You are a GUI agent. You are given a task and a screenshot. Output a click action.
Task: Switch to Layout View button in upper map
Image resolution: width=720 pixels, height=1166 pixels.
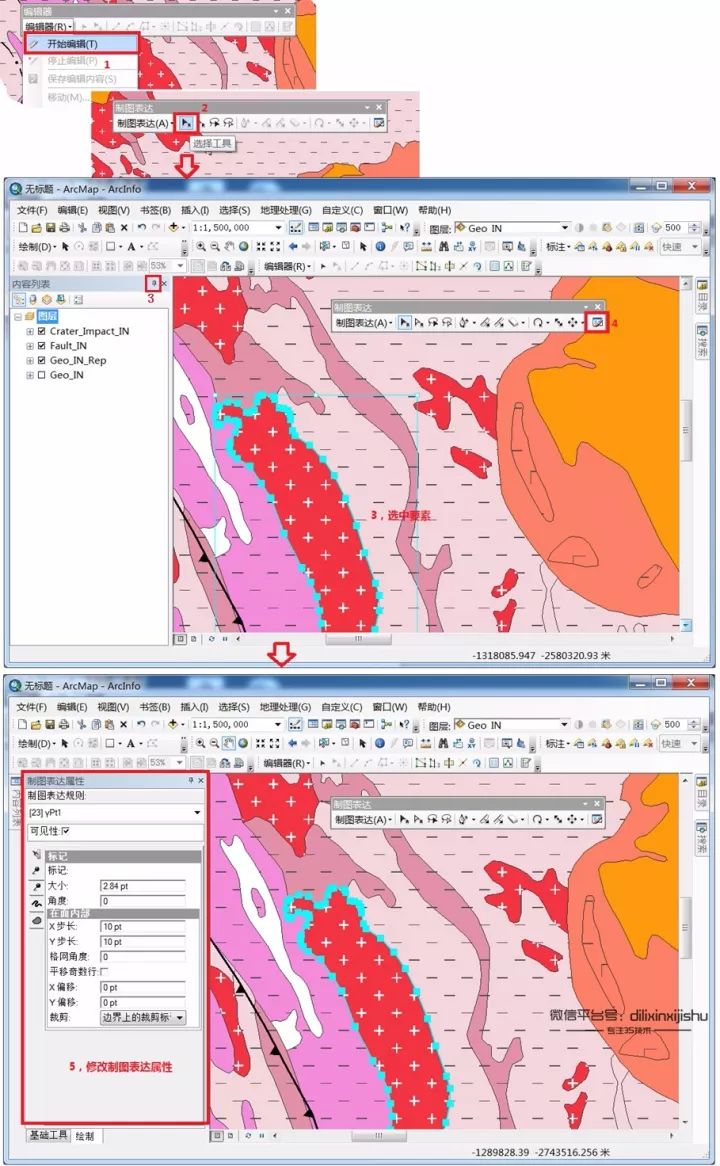(x=193, y=639)
